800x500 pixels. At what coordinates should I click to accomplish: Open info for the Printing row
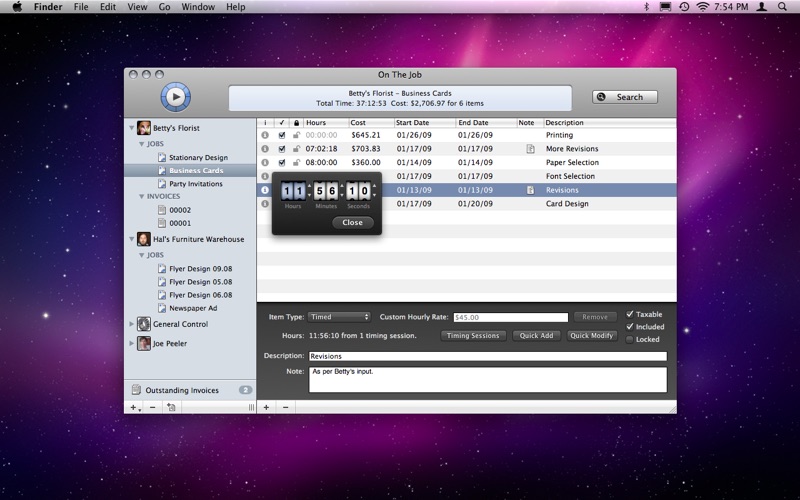(x=265, y=135)
